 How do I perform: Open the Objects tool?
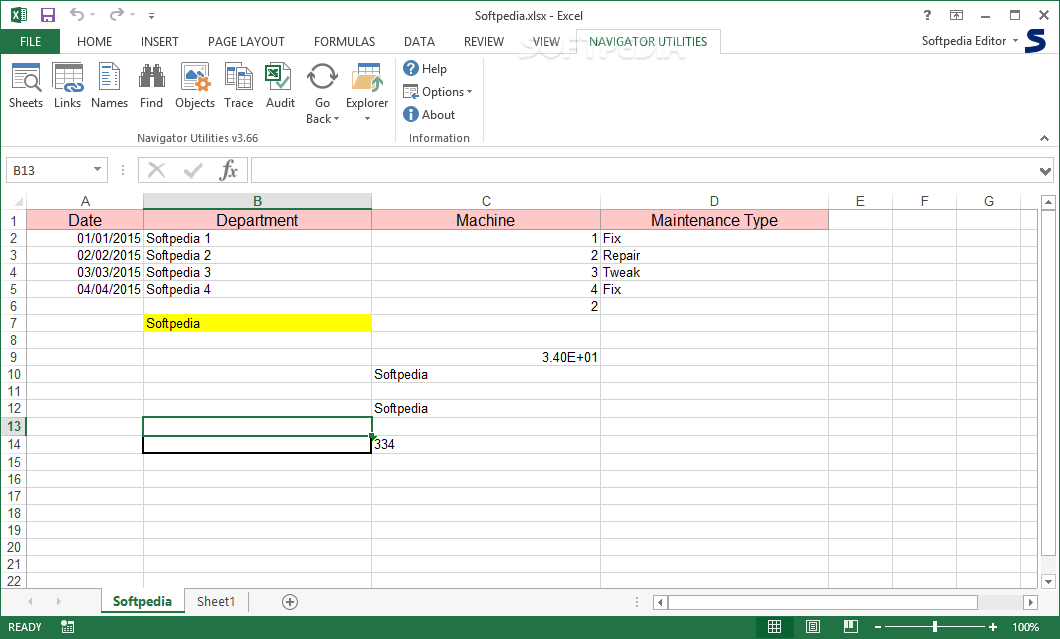pyautogui.click(x=195, y=85)
